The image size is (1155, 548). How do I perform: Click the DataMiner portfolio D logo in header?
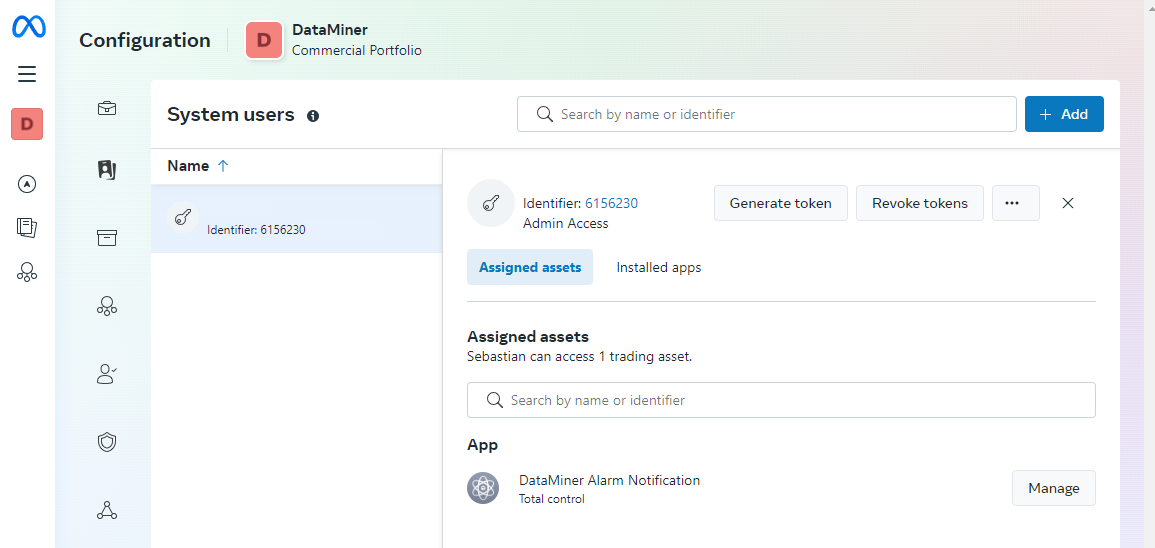[x=264, y=40]
